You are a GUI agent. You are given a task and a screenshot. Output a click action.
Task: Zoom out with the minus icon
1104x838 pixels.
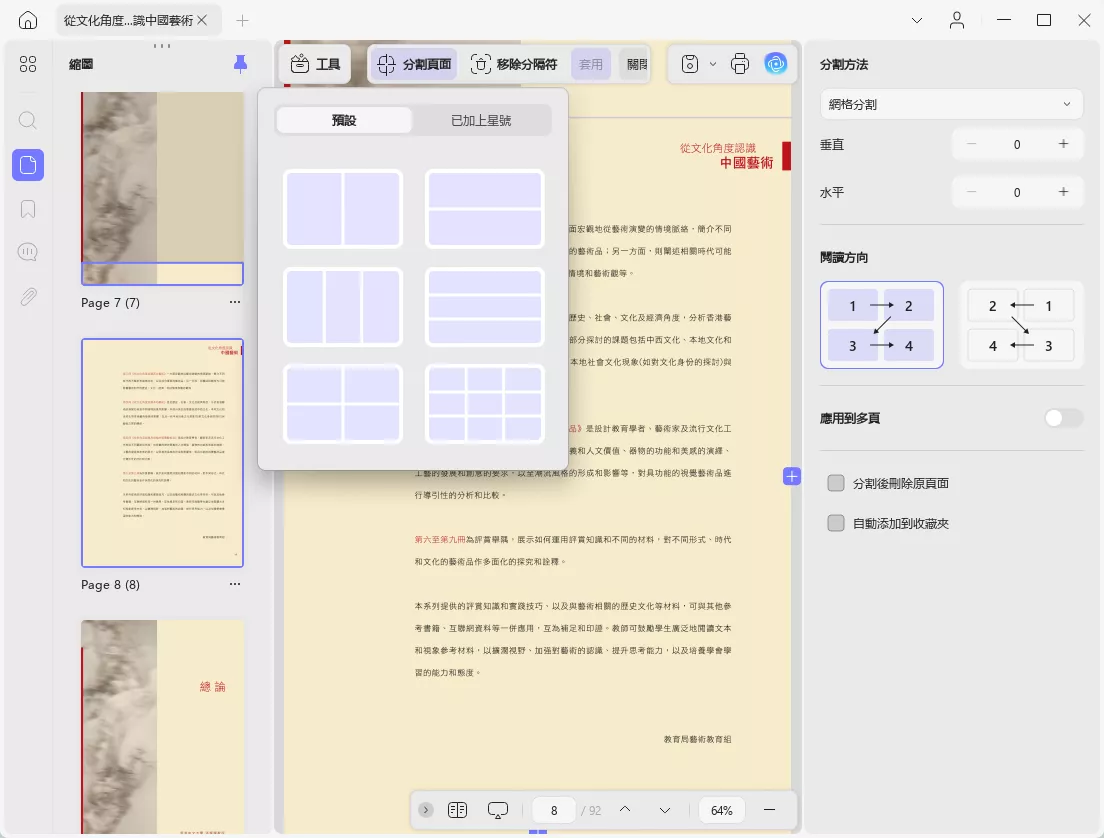(770, 810)
